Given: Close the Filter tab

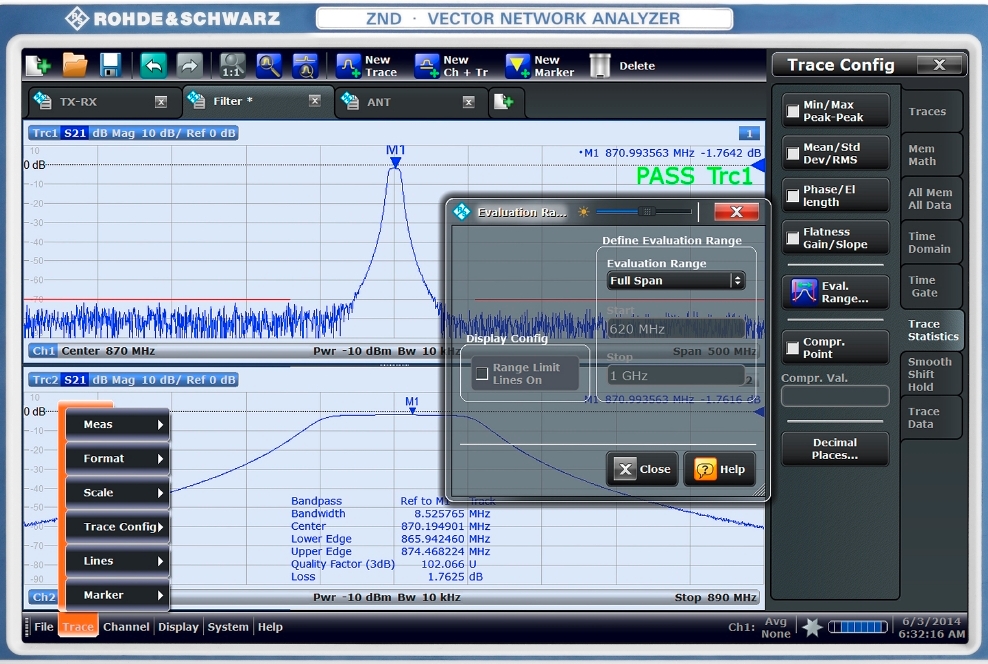Looking at the screenshot, I should pos(315,101).
